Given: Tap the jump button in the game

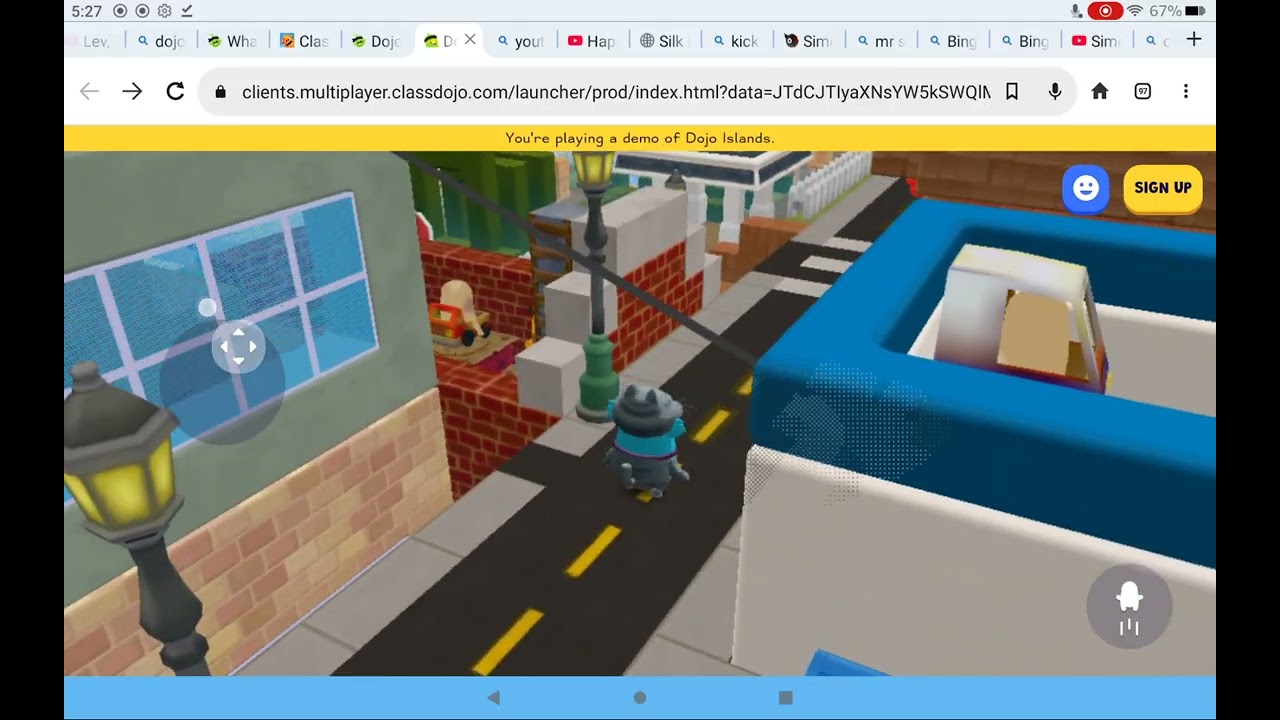Looking at the screenshot, I should tap(1129, 606).
